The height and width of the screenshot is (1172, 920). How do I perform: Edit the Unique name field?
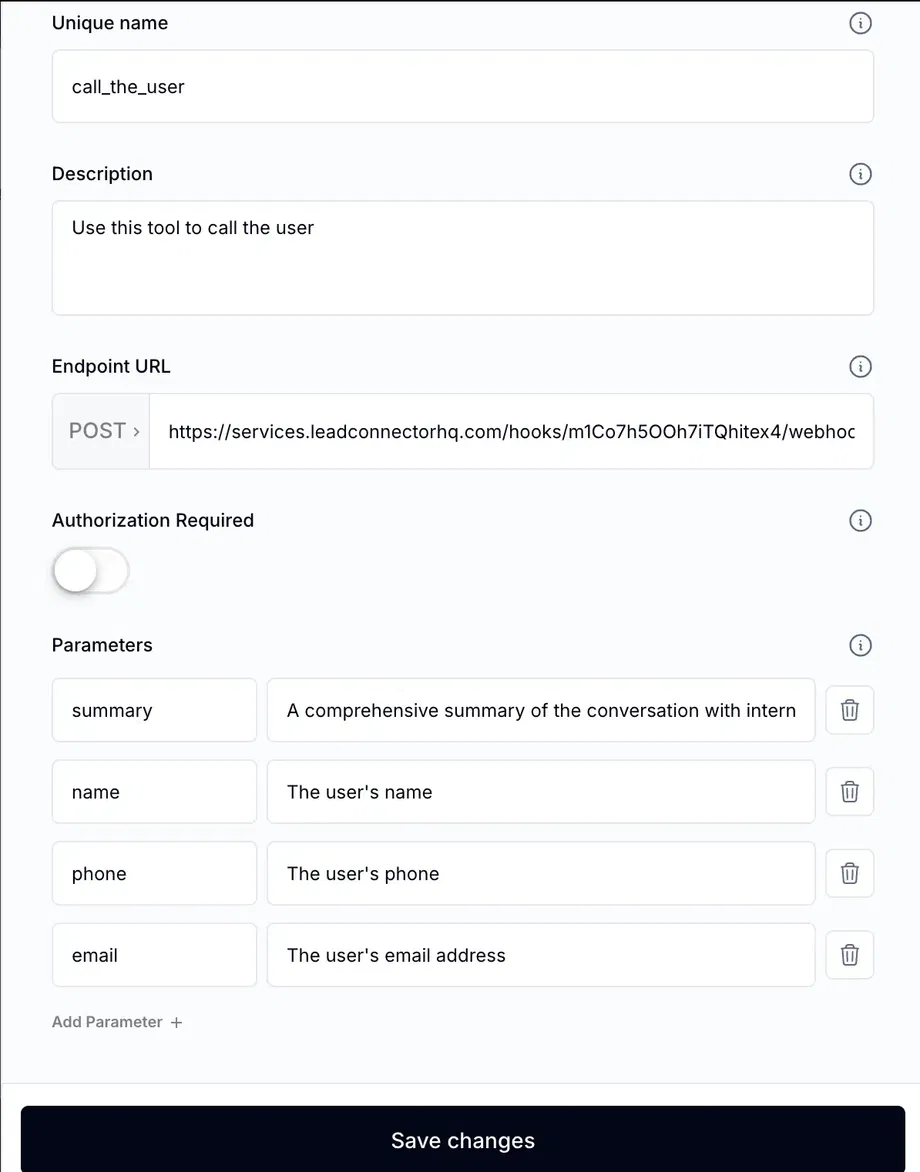point(462,87)
